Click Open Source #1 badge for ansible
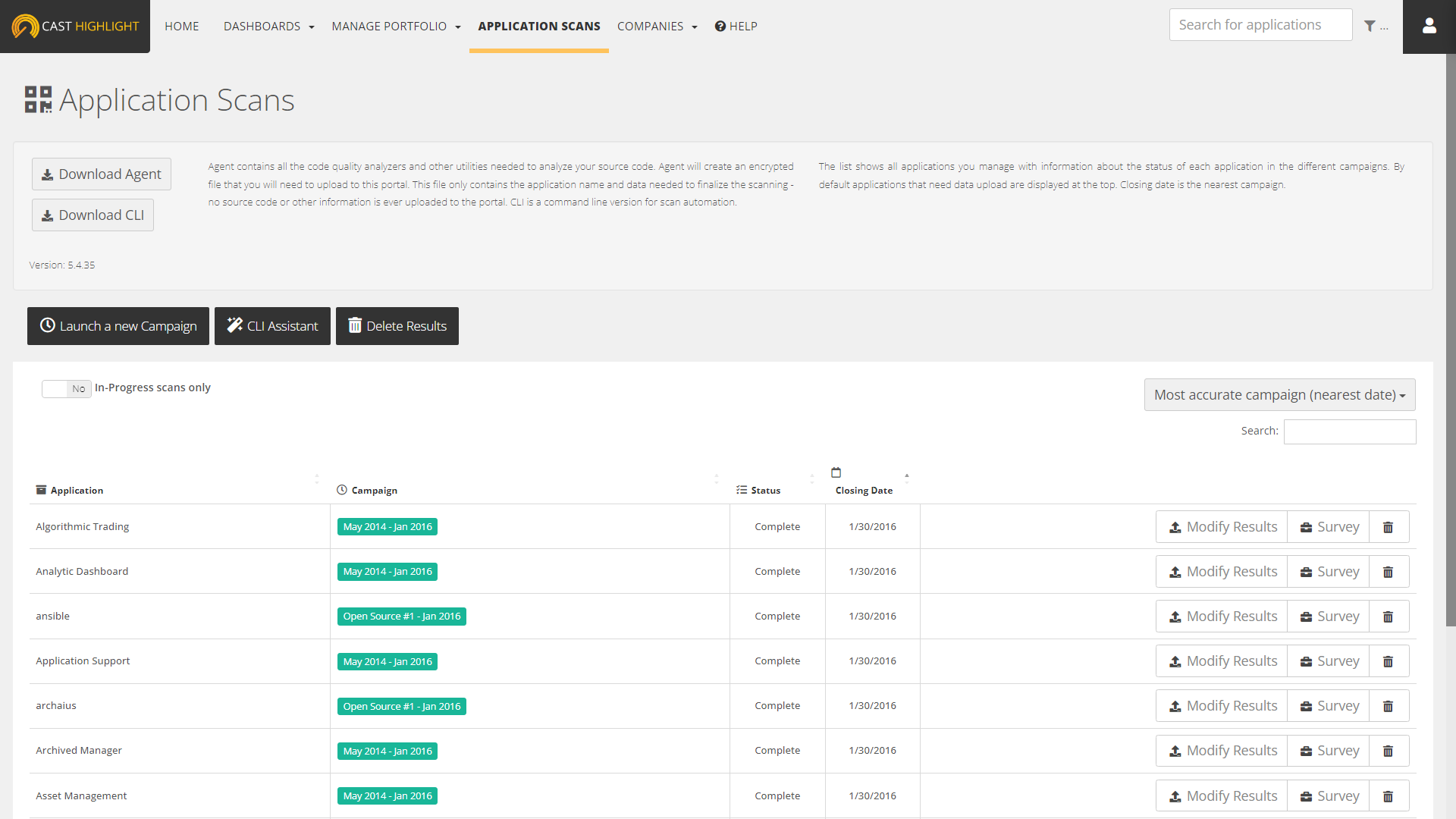Image resolution: width=1456 pixels, height=819 pixels. [x=402, y=617]
